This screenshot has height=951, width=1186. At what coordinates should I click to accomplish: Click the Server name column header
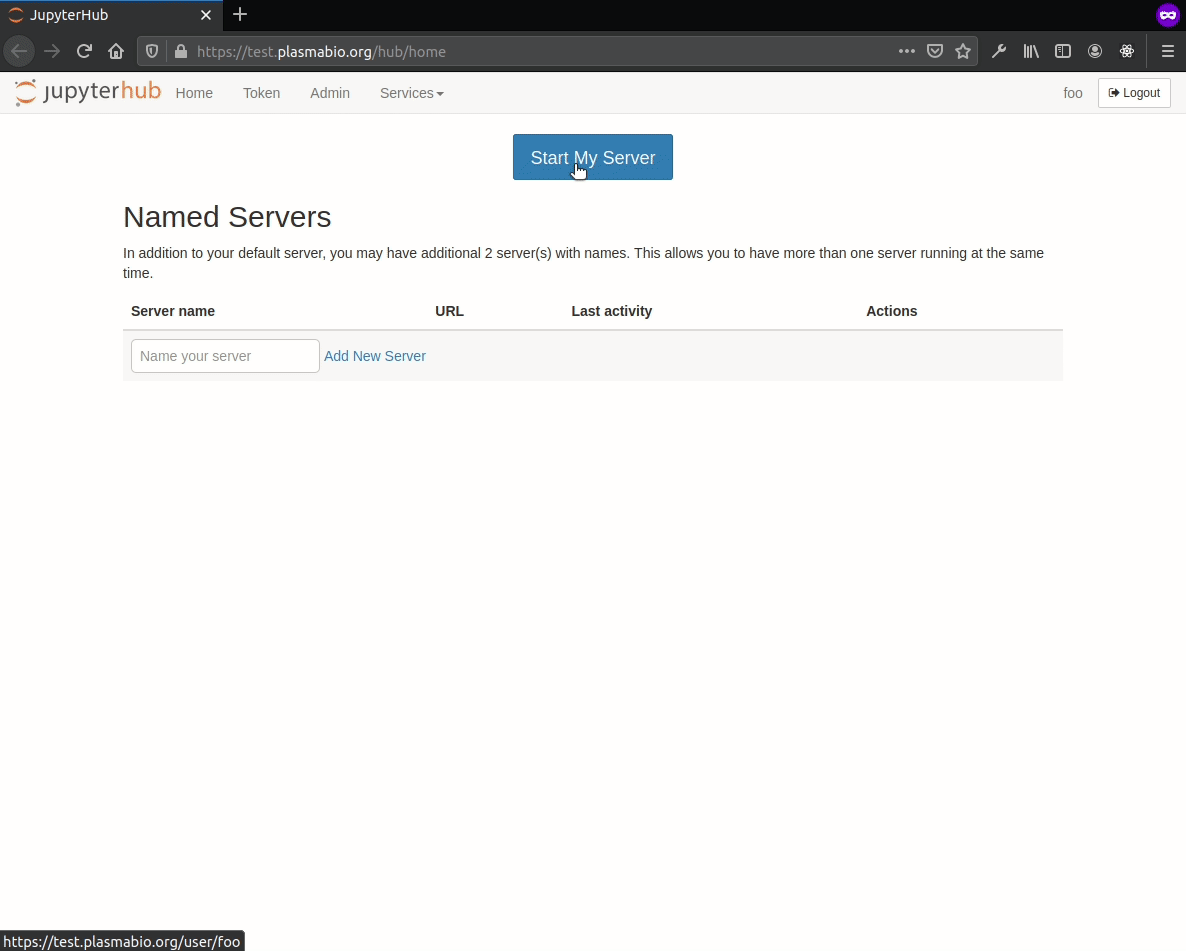pyautogui.click(x=173, y=311)
